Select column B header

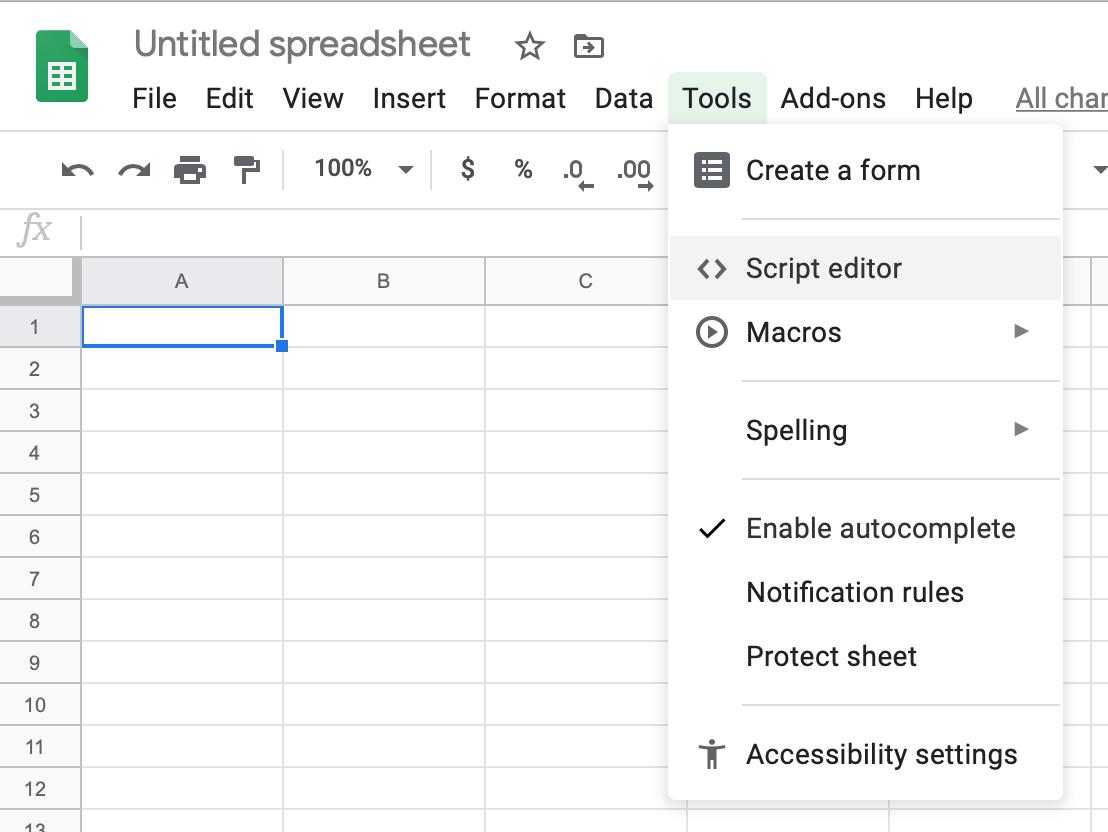(x=384, y=281)
